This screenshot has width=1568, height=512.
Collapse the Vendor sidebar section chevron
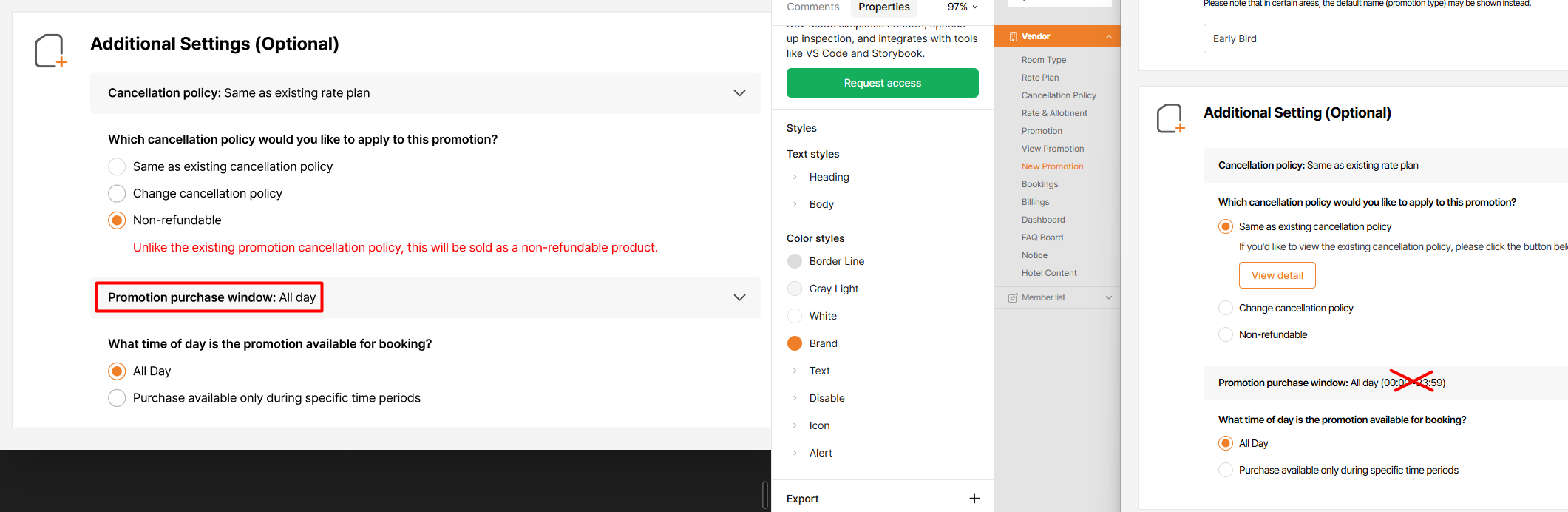point(1108,36)
